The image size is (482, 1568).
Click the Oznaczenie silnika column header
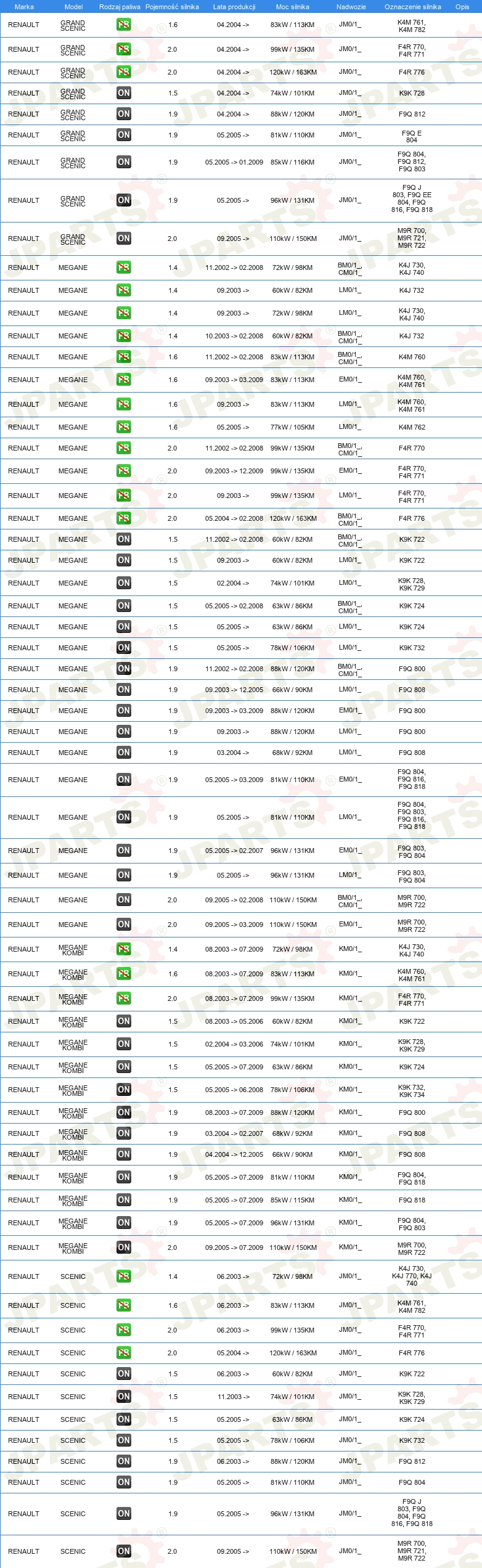click(x=412, y=7)
